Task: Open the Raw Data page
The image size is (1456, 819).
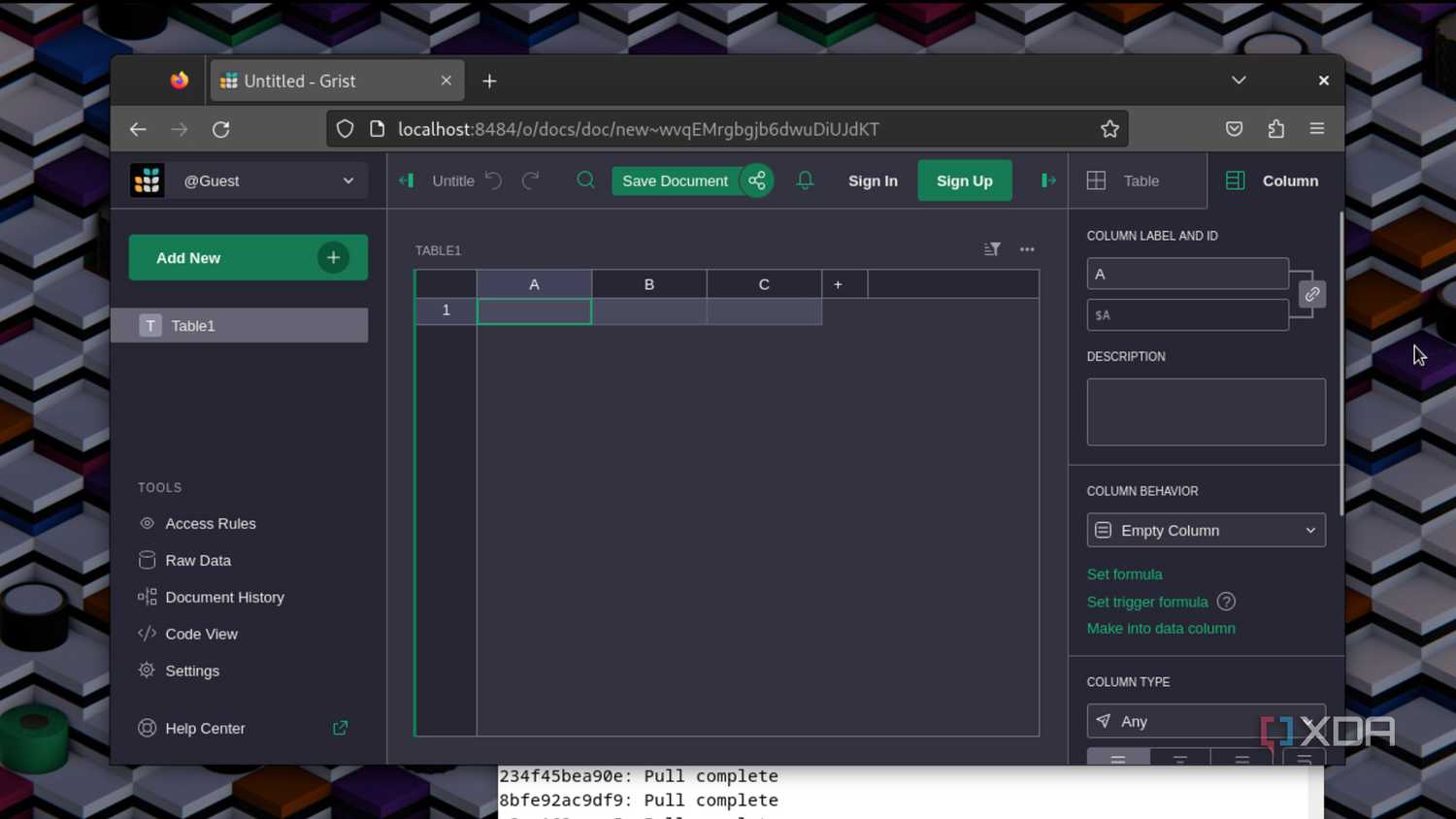Action: (x=198, y=560)
